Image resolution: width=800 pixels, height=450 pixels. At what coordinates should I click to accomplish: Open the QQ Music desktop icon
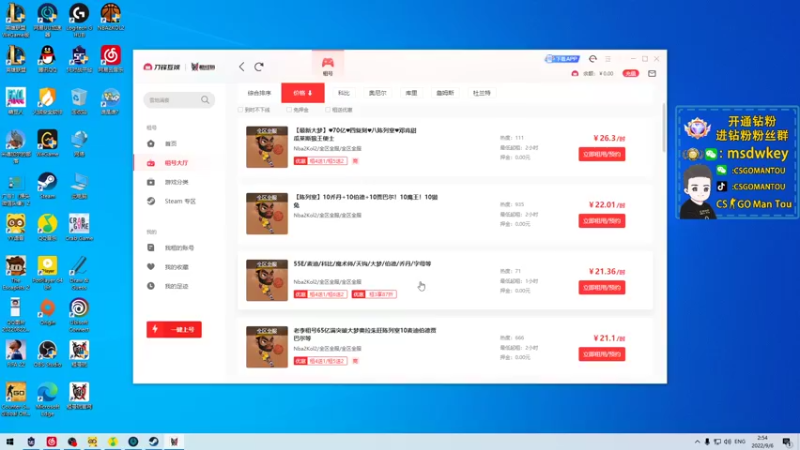point(47,227)
